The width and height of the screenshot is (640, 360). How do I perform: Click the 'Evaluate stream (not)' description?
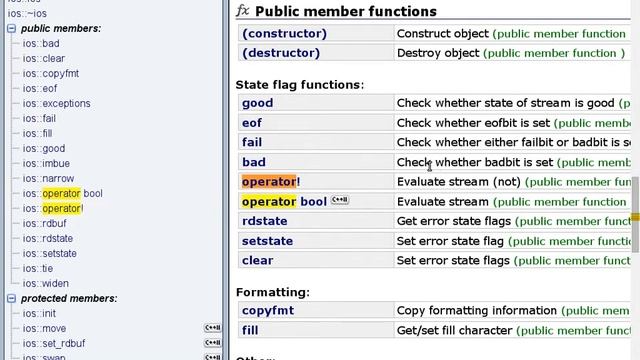pos(458,182)
